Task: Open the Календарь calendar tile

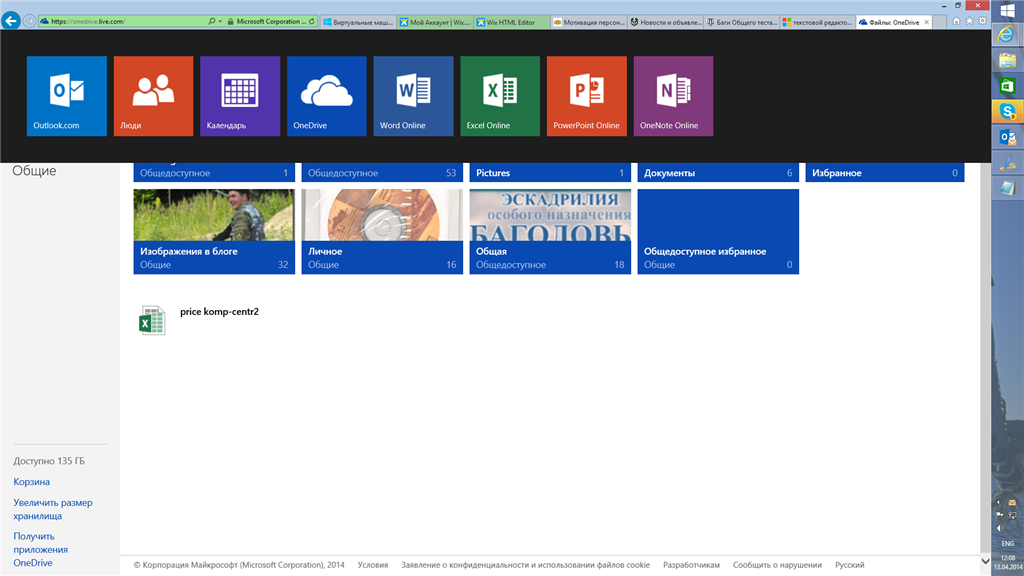Action: coord(240,96)
